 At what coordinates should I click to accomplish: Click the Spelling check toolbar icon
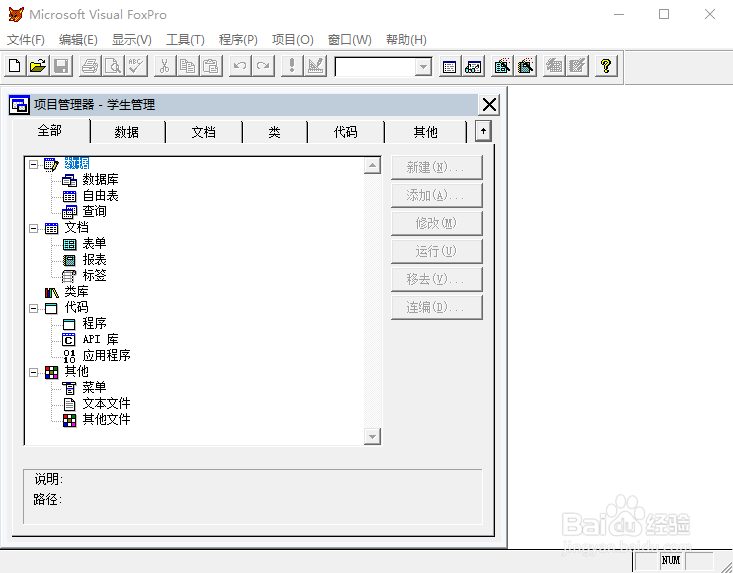point(137,66)
